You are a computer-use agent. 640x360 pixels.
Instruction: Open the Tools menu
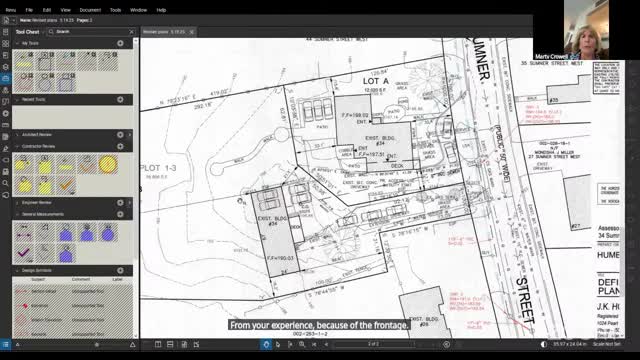pyautogui.click(x=116, y=10)
